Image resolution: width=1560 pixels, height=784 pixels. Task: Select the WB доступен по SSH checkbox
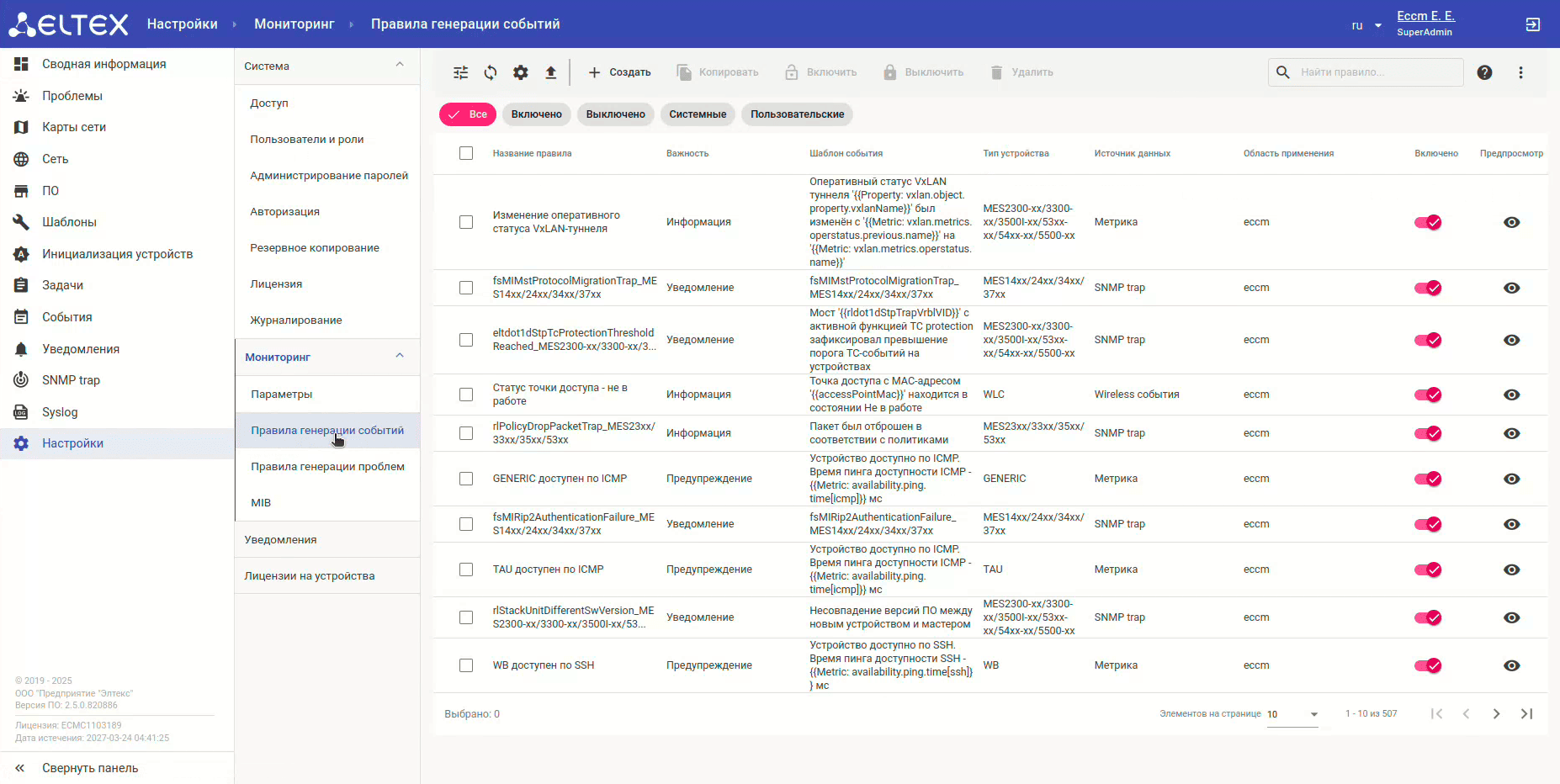point(466,665)
